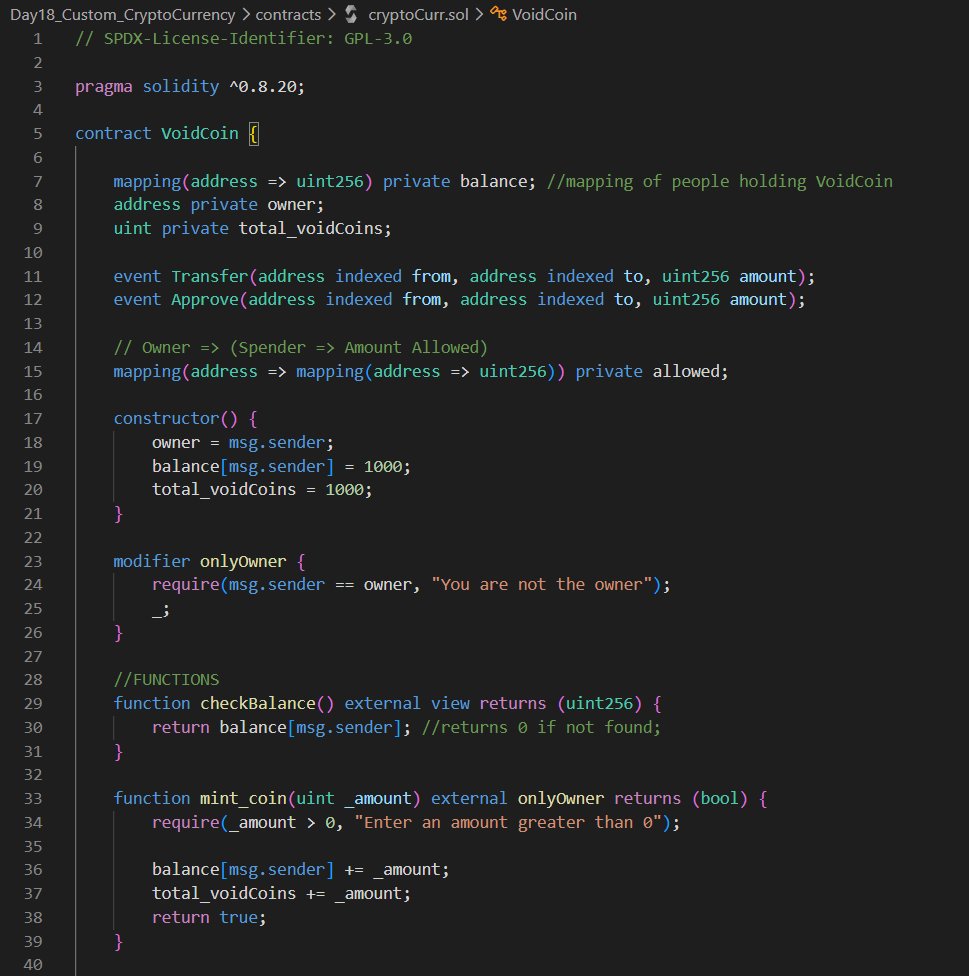The image size is (969, 976).
Task: Click line number 1 in gutter
Action: click(x=38, y=39)
